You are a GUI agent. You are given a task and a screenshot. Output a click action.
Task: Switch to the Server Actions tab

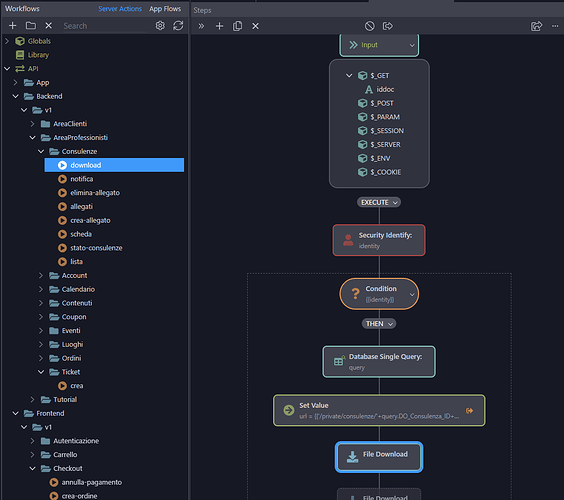coord(120,9)
